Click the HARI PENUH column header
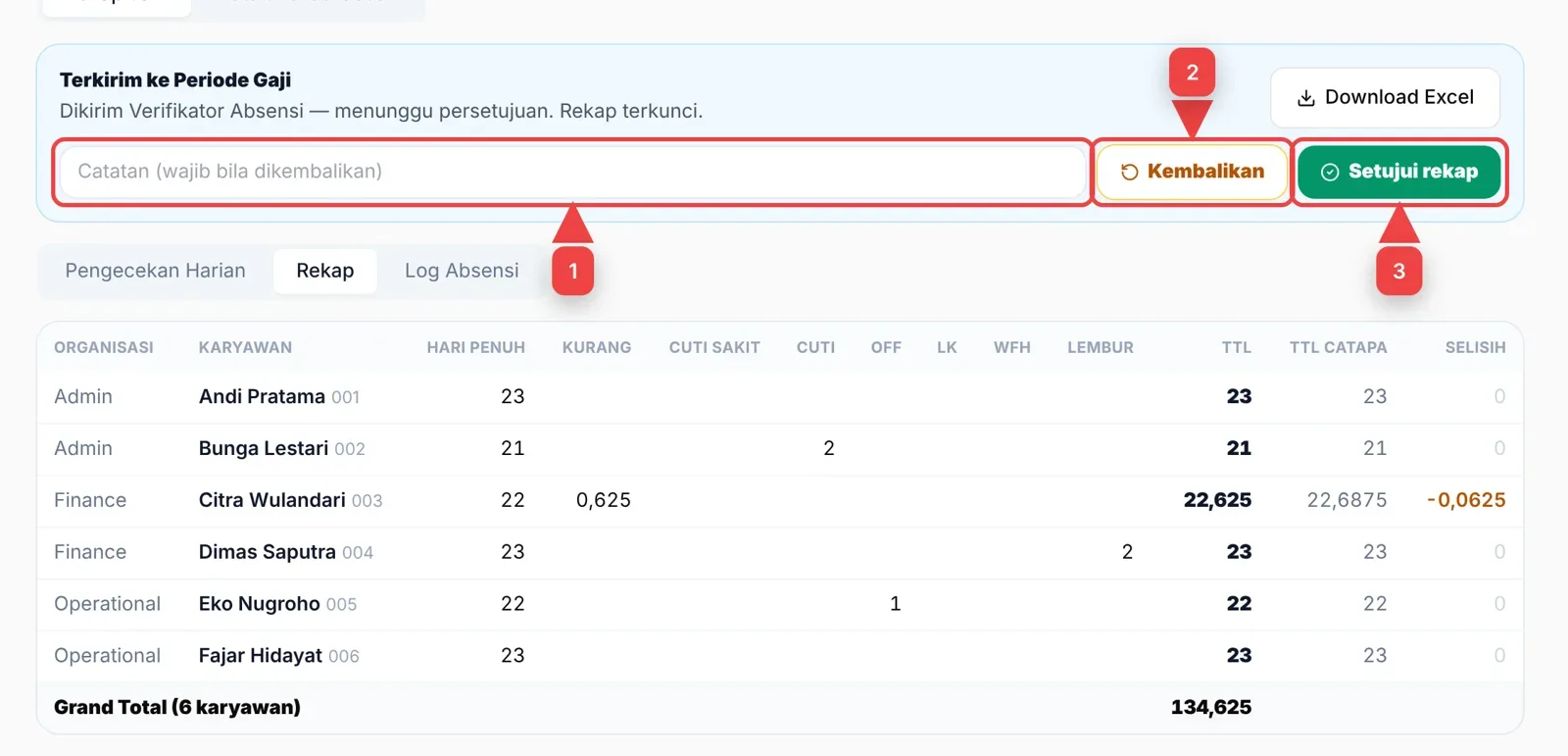The height and width of the screenshot is (756, 1568). point(475,347)
